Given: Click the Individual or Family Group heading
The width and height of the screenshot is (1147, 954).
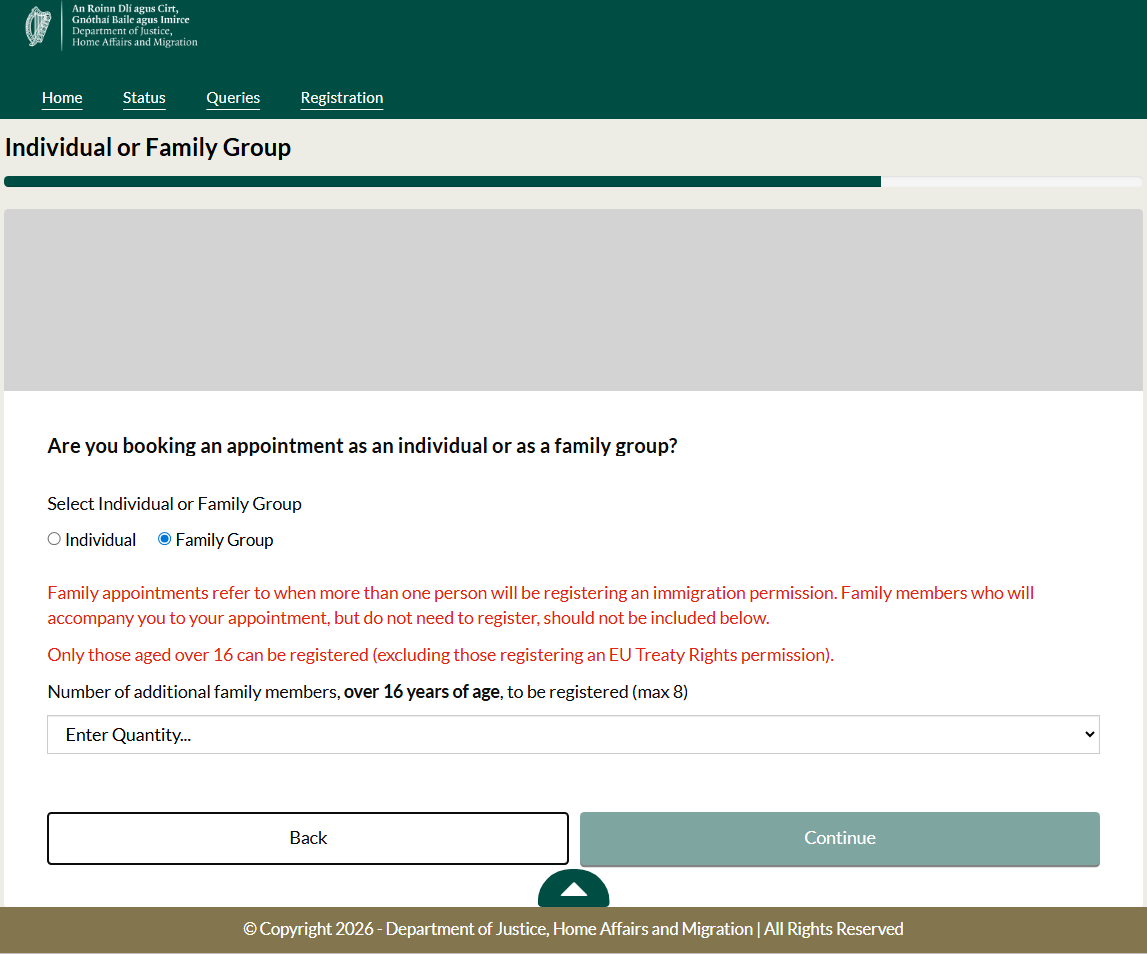Looking at the screenshot, I should (148, 148).
